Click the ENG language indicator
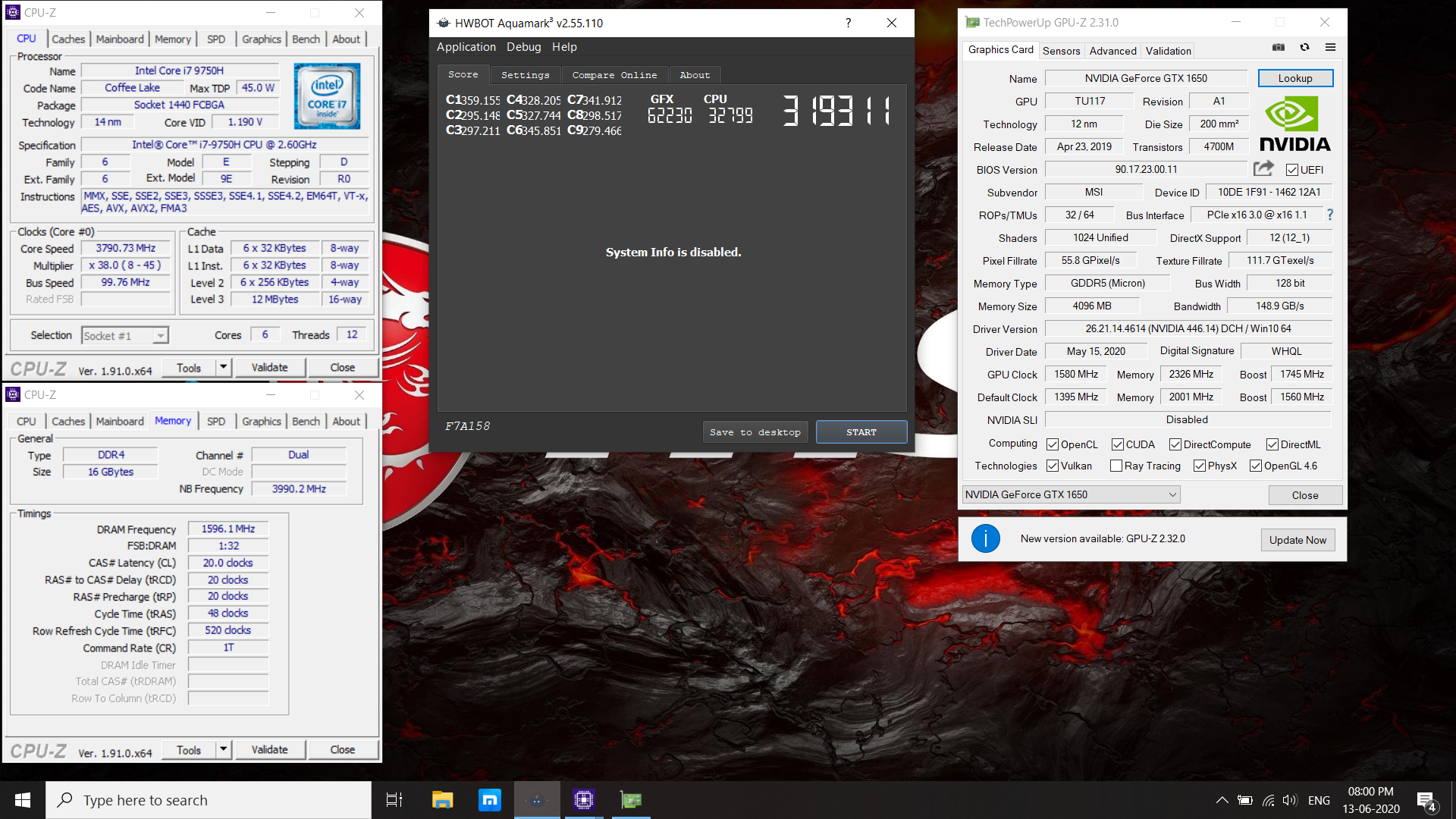The width and height of the screenshot is (1456, 819). (1319, 800)
